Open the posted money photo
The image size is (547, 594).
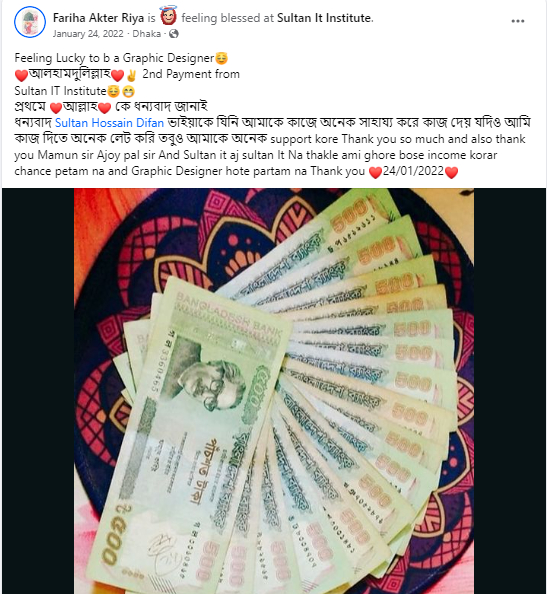coord(274,391)
